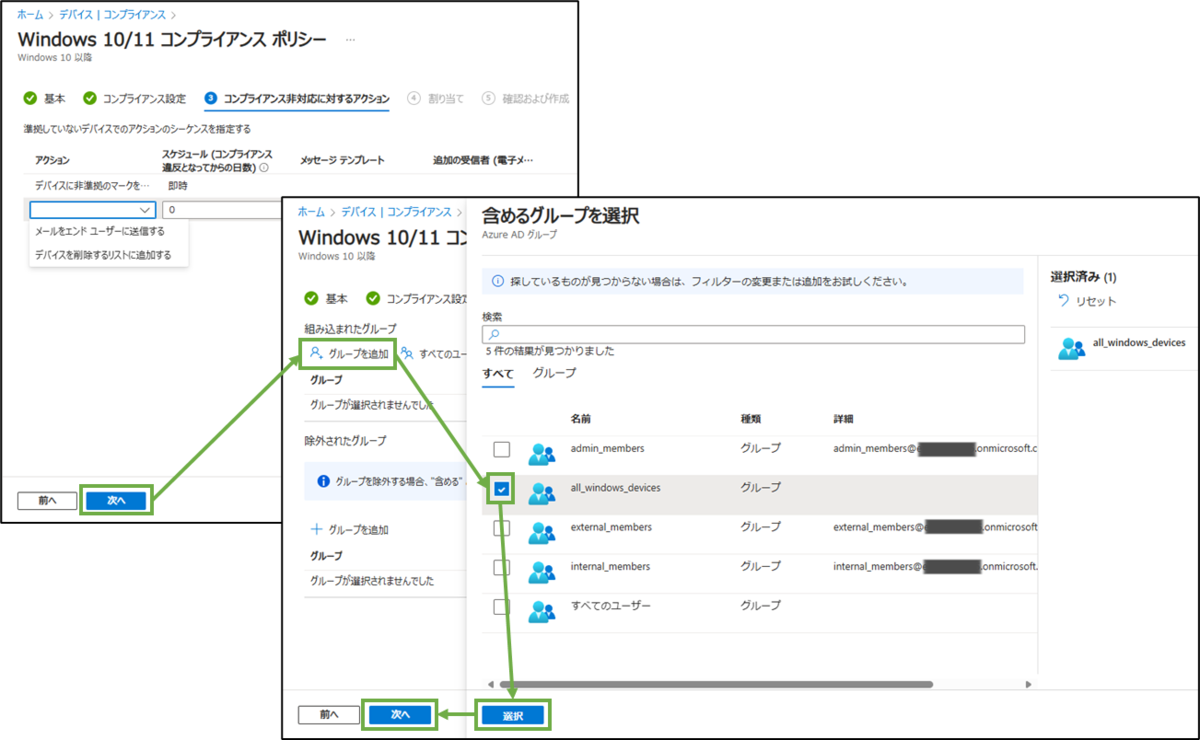Click the schedule column info icon
Image resolution: width=1200 pixels, height=740 pixels.
(x=264, y=167)
